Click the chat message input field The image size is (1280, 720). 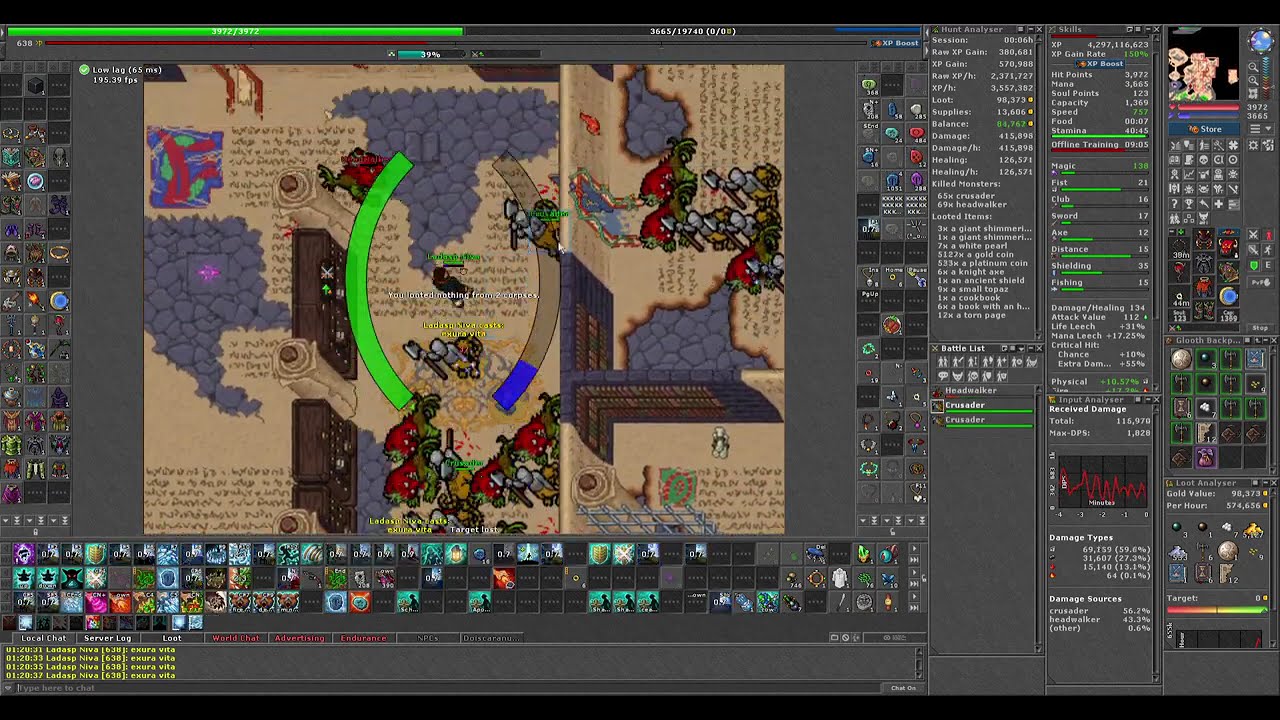450,688
